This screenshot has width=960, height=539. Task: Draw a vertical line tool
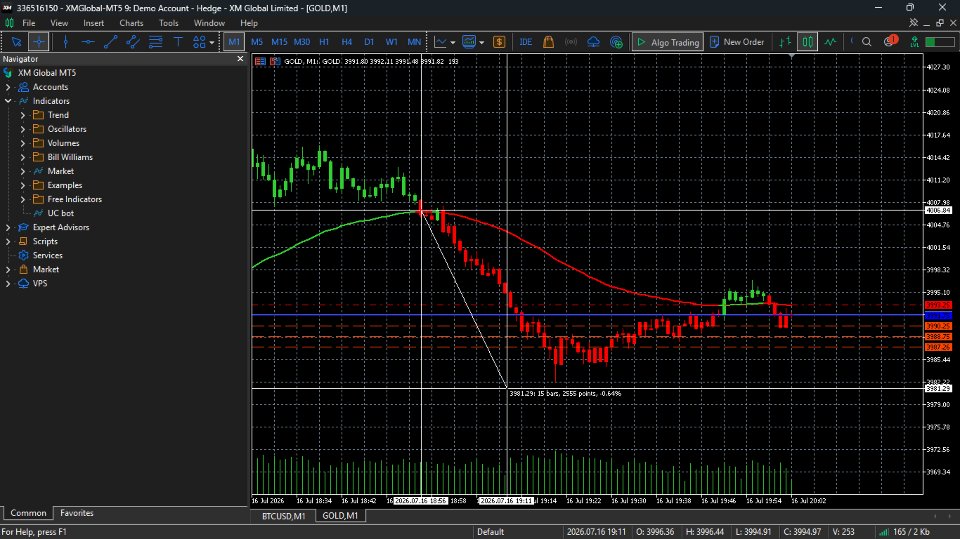coord(66,42)
